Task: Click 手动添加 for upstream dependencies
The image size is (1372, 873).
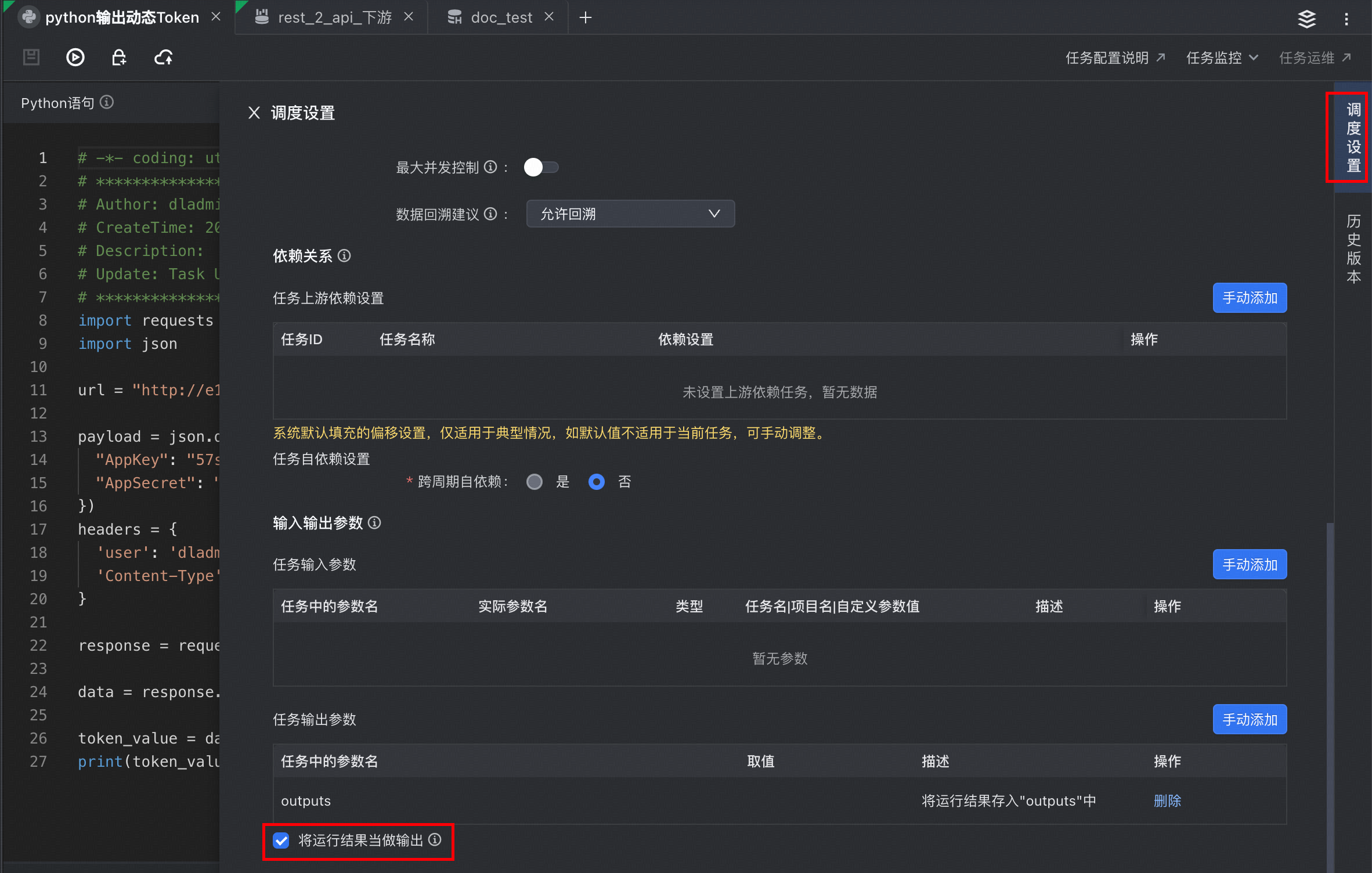Action: pos(1249,298)
